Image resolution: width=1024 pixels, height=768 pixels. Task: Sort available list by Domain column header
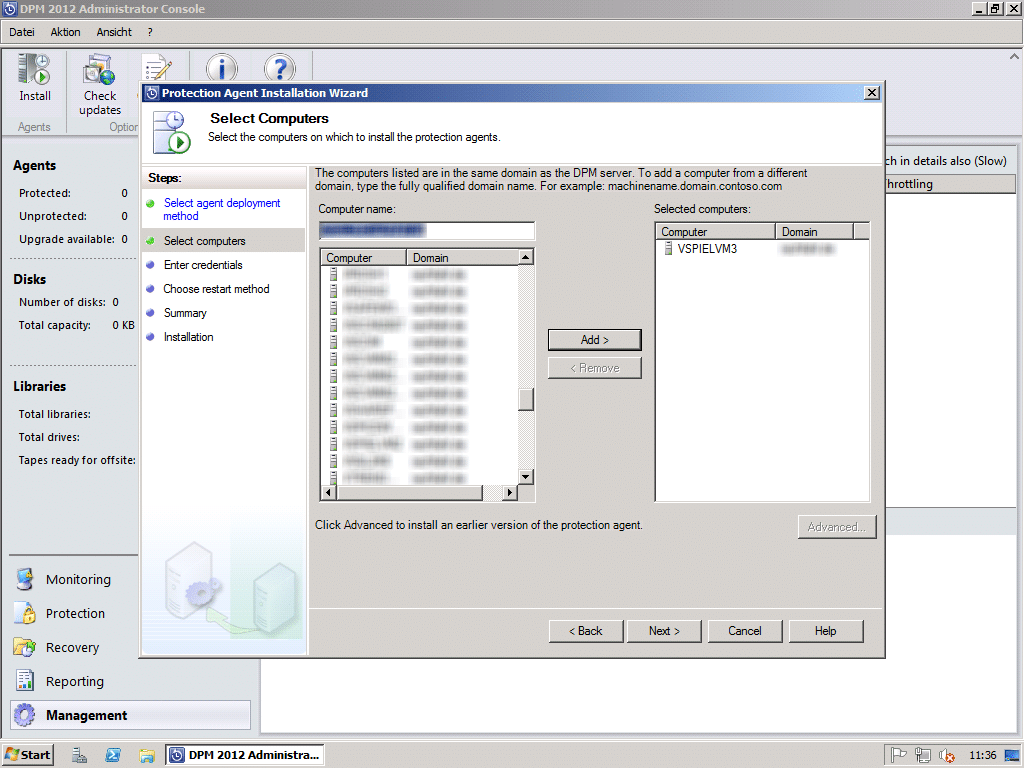point(462,257)
